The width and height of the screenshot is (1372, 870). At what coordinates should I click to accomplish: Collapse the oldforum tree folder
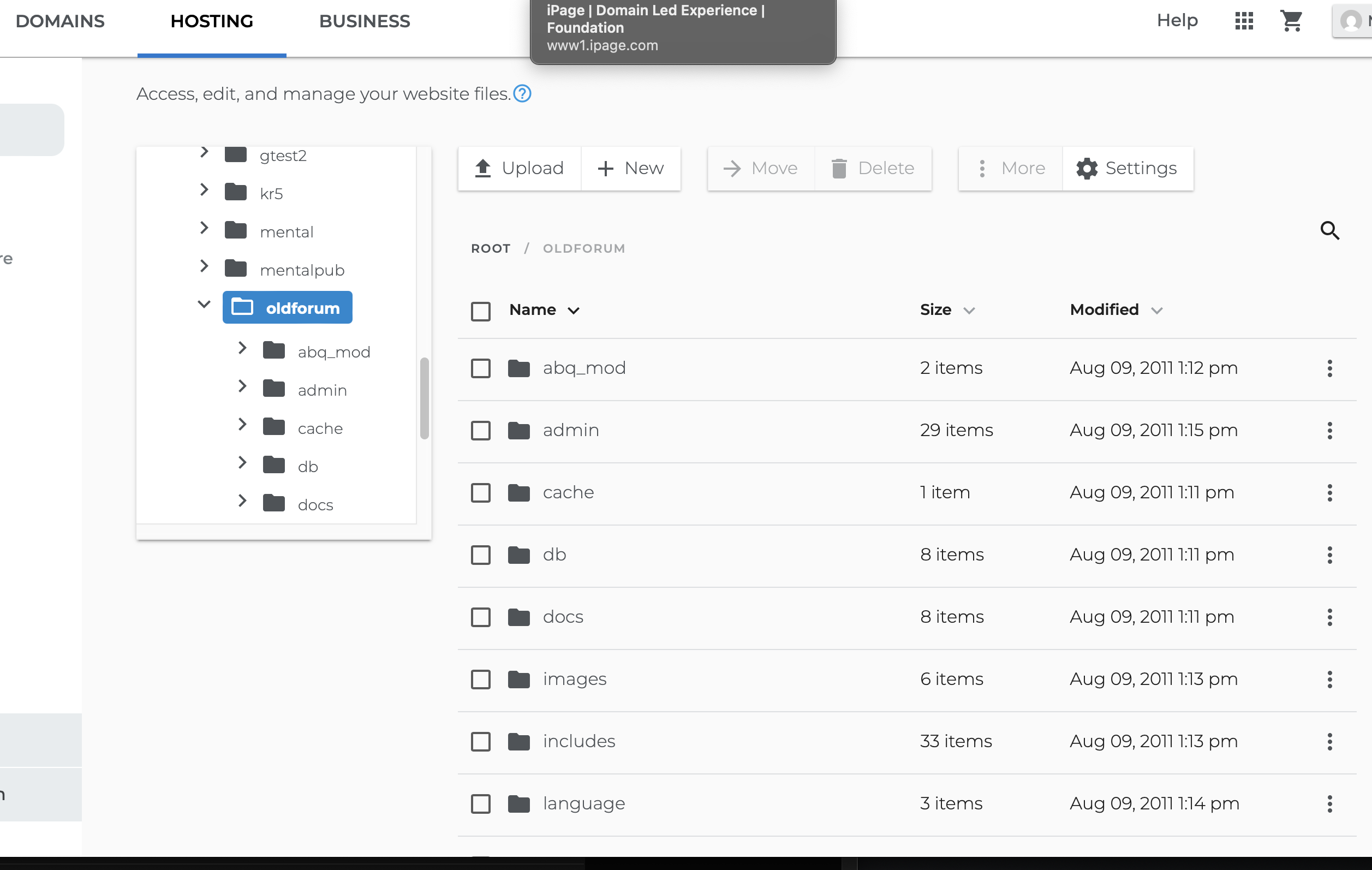pos(204,304)
